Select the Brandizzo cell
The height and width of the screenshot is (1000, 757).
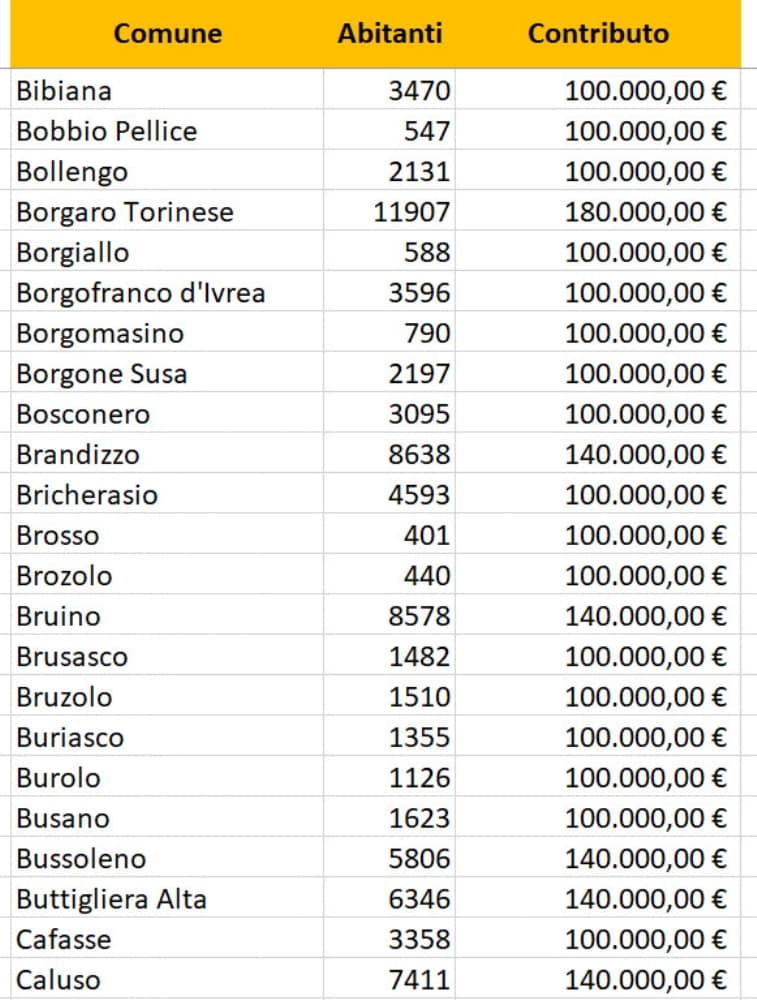(x=78, y=455)
